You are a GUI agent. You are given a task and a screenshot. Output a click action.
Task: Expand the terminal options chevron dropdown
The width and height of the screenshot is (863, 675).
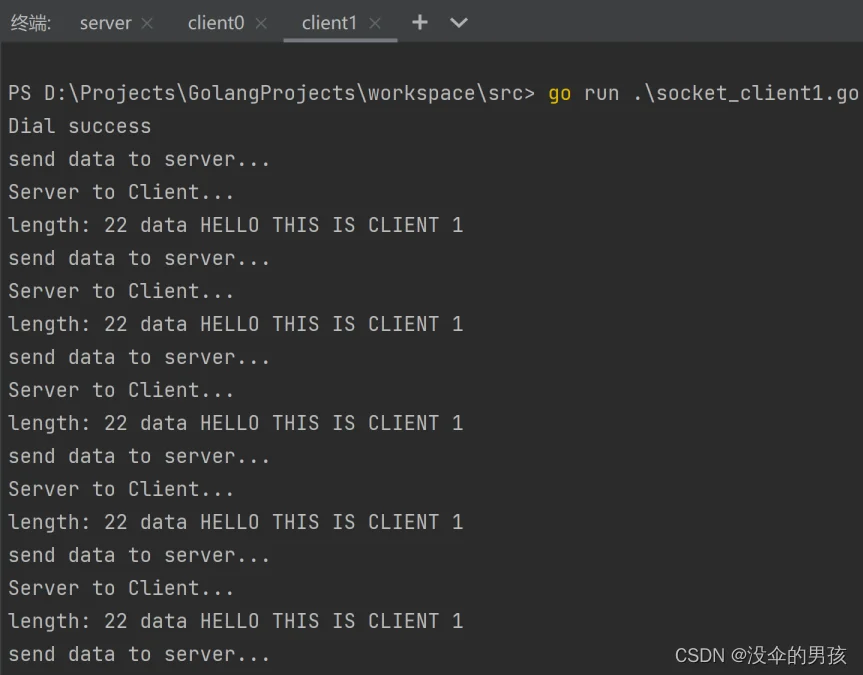[458, 23]
